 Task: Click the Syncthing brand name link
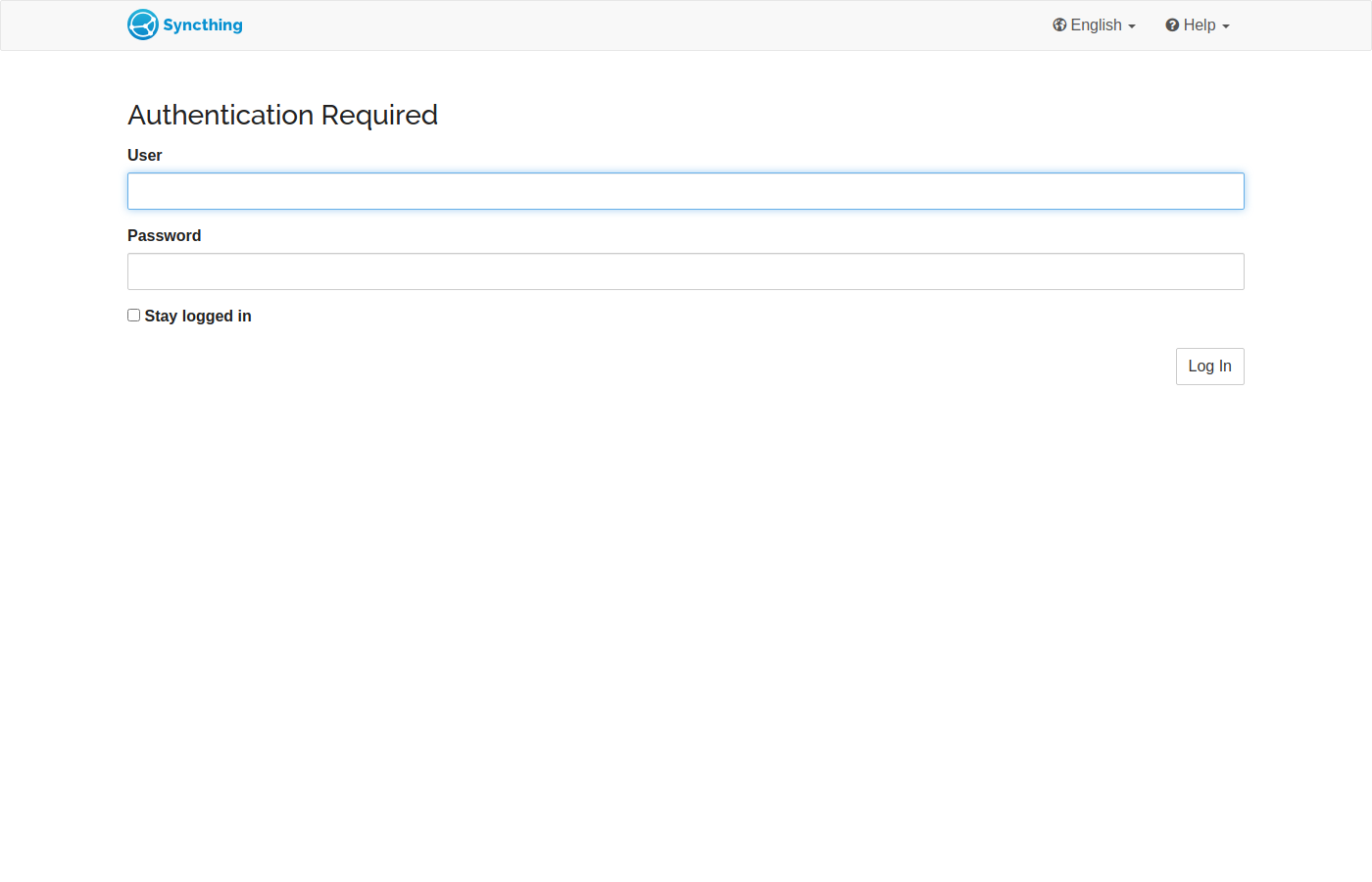point(203,25)
